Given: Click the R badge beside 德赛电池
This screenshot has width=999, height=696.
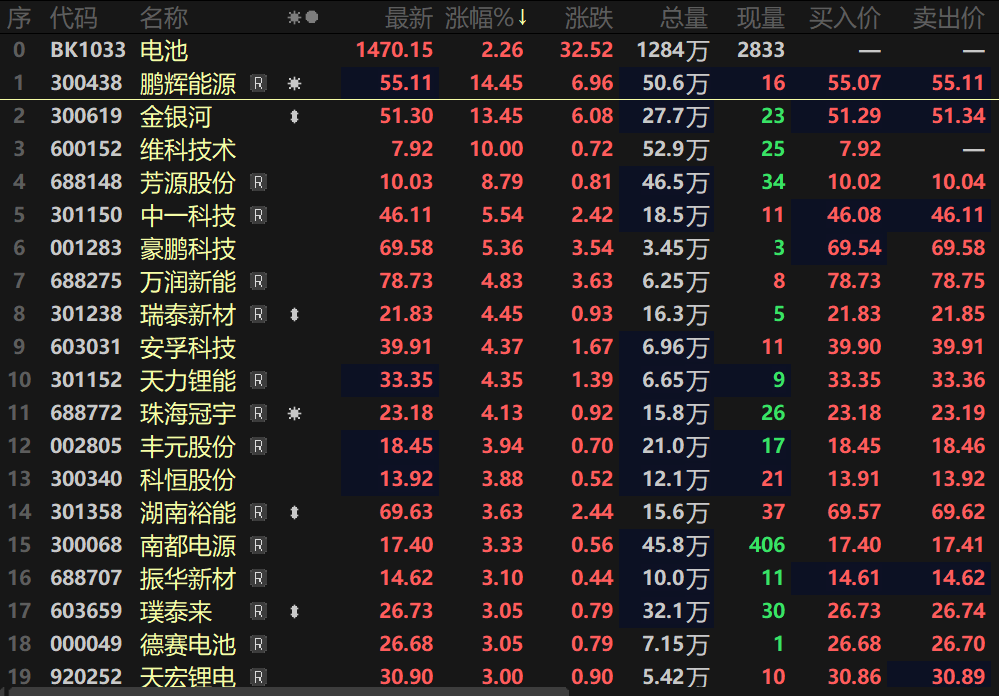Looking at the screenshot, I should pyautogui.click(x=258, y=644).
